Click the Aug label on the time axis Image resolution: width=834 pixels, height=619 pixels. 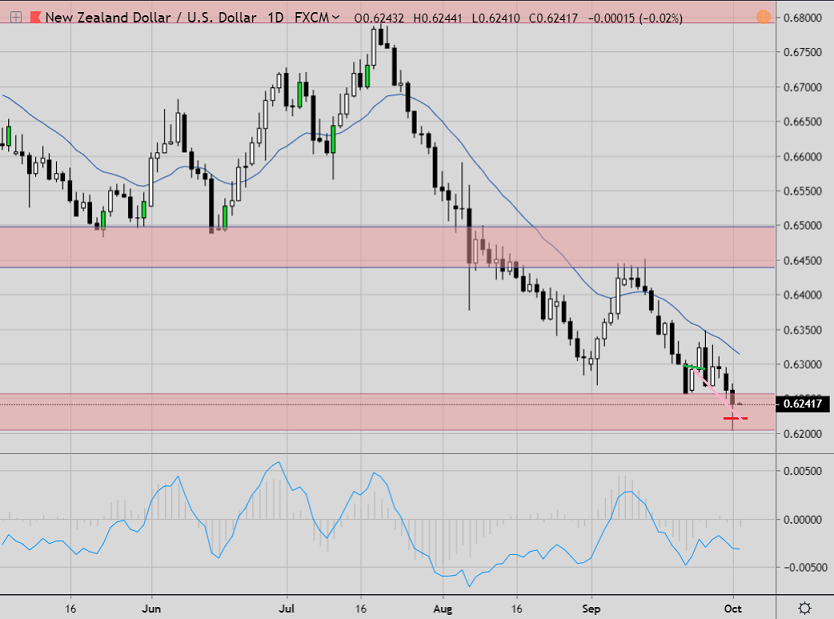point(443,609)
